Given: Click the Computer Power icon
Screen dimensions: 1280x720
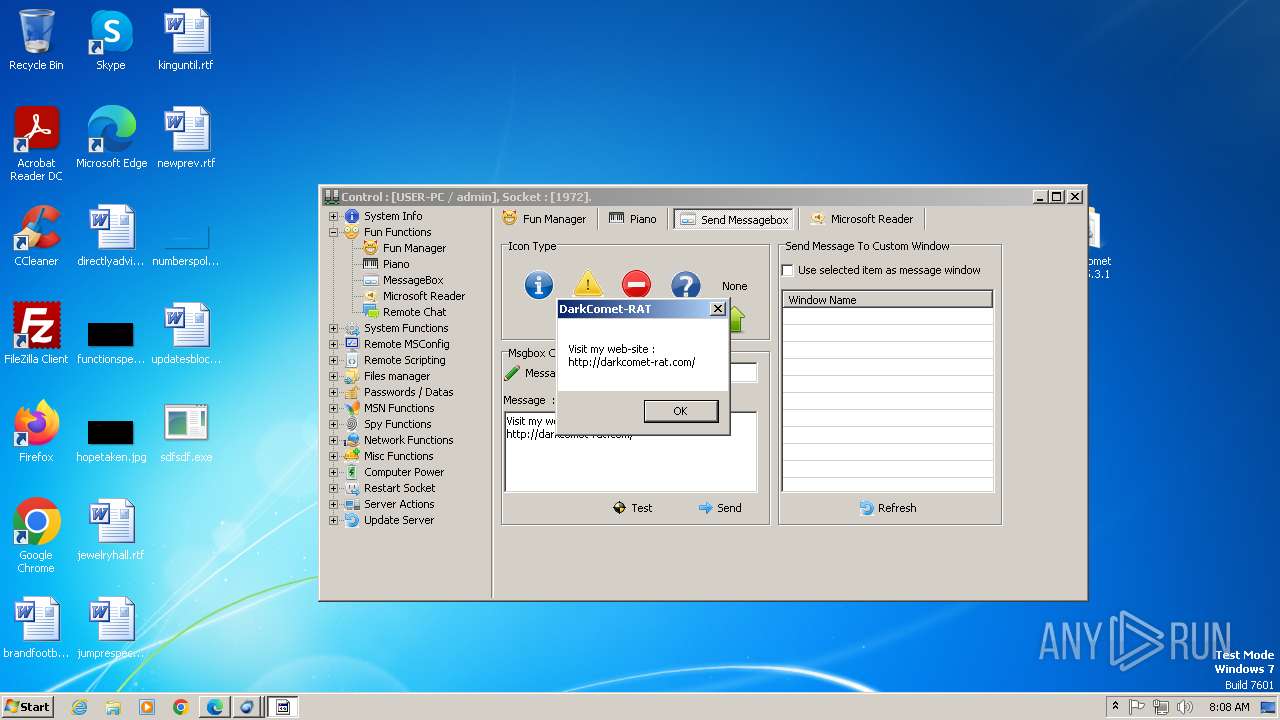Looking at the screenshot, I should point(352,472).
